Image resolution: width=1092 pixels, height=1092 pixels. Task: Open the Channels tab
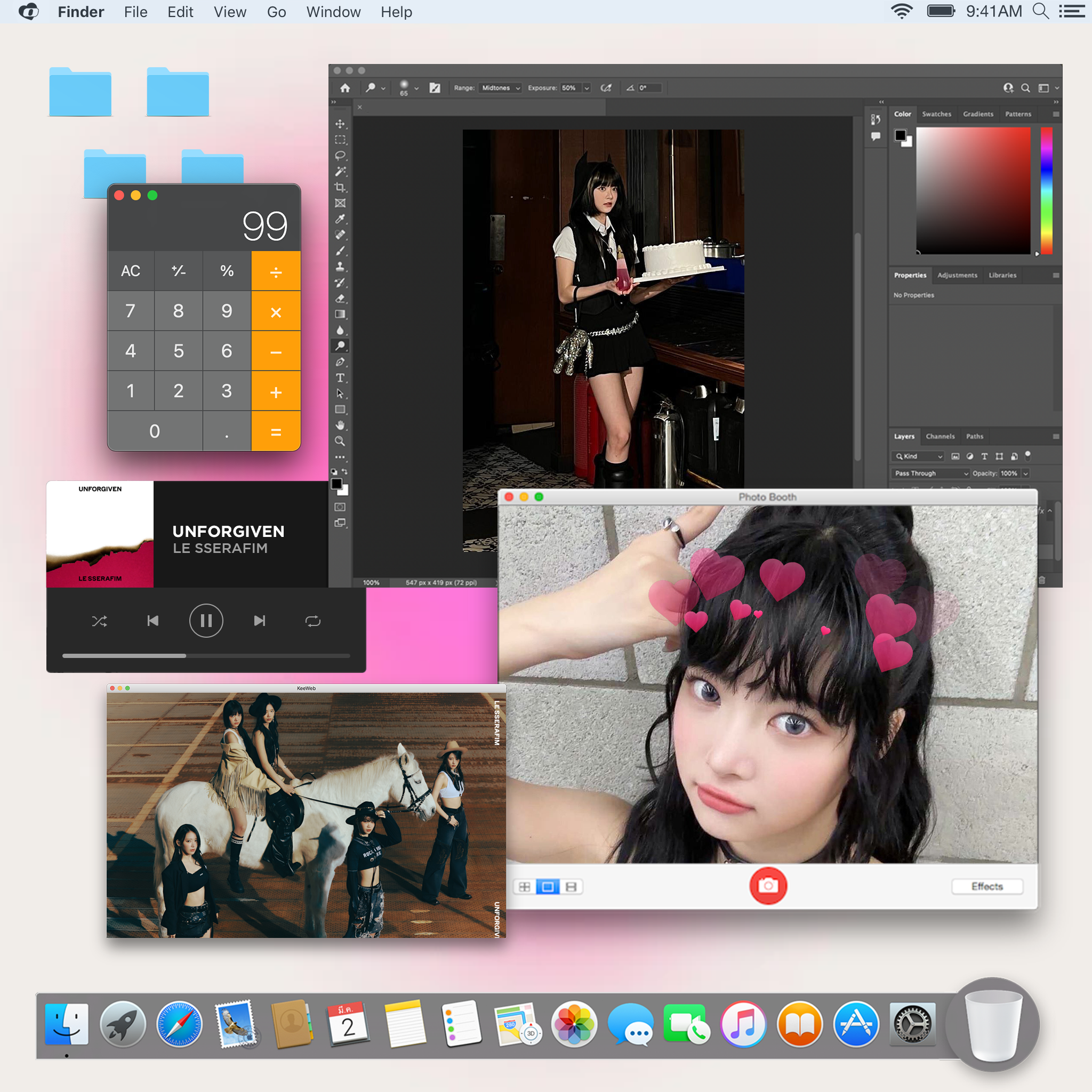(x=940, y=436)
